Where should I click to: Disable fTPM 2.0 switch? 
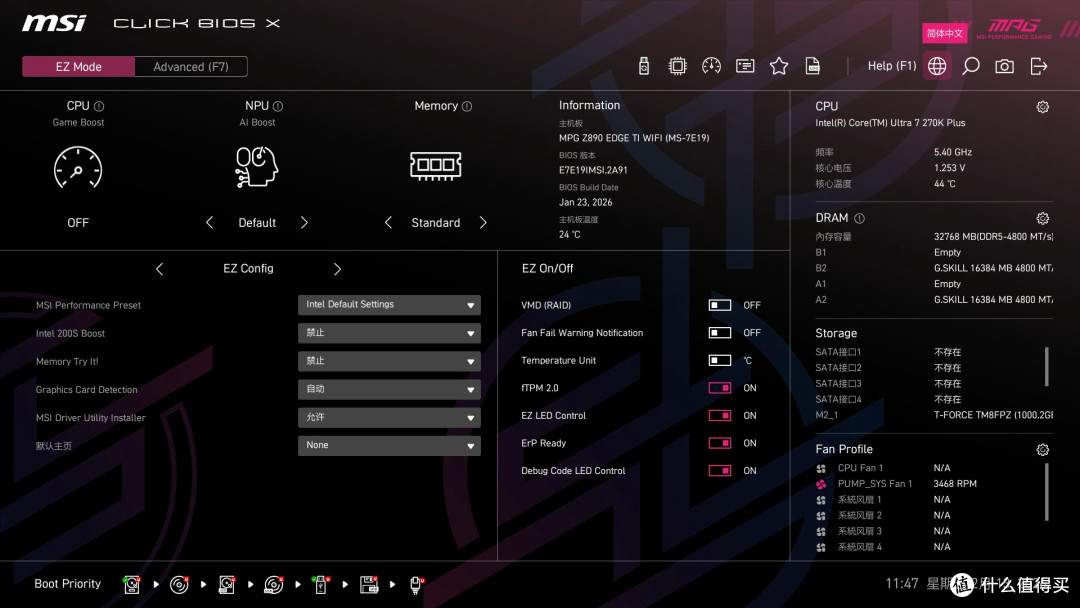tap(720, 388)
